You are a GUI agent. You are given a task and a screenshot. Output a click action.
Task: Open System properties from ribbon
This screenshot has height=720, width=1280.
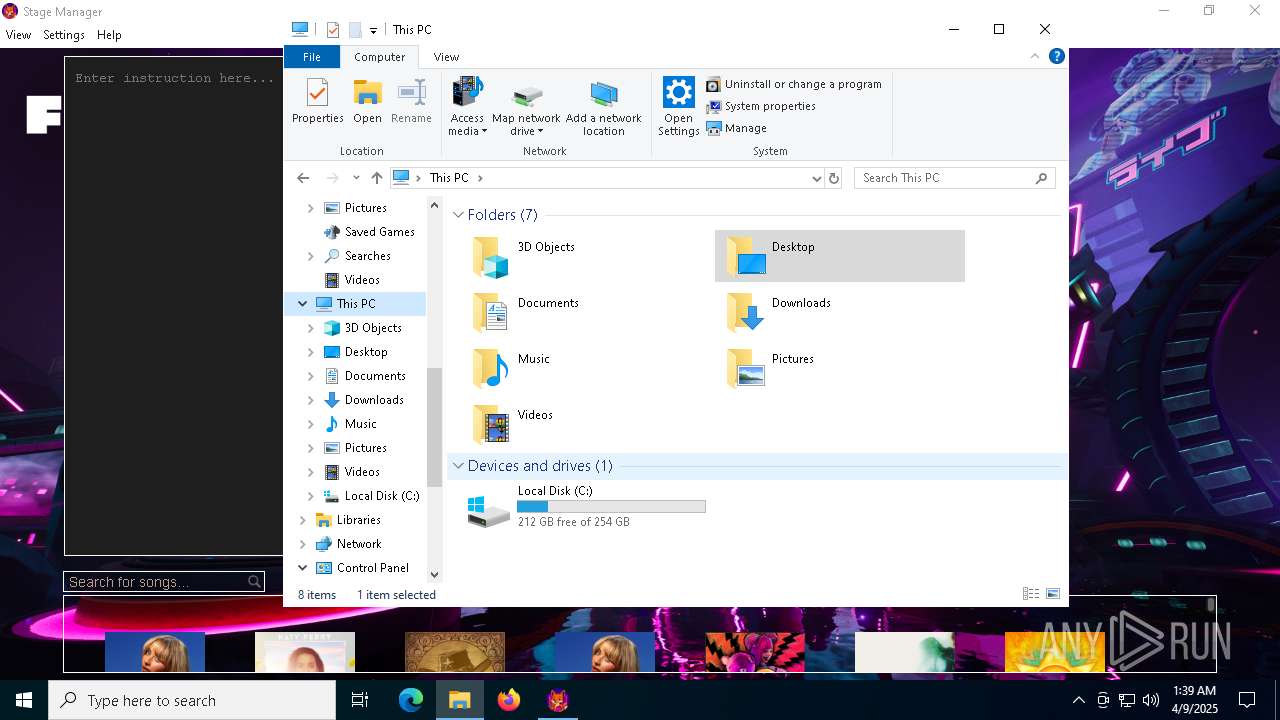point(761,106)
